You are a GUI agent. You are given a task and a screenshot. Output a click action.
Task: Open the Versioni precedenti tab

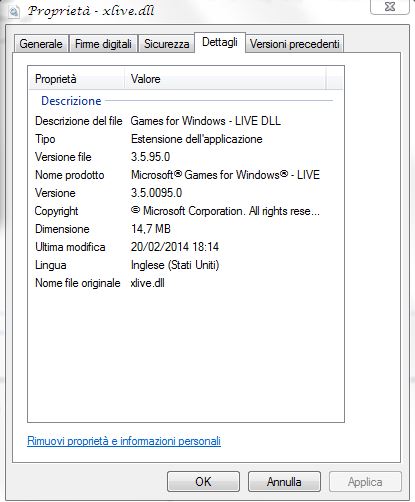pos(295,44)
